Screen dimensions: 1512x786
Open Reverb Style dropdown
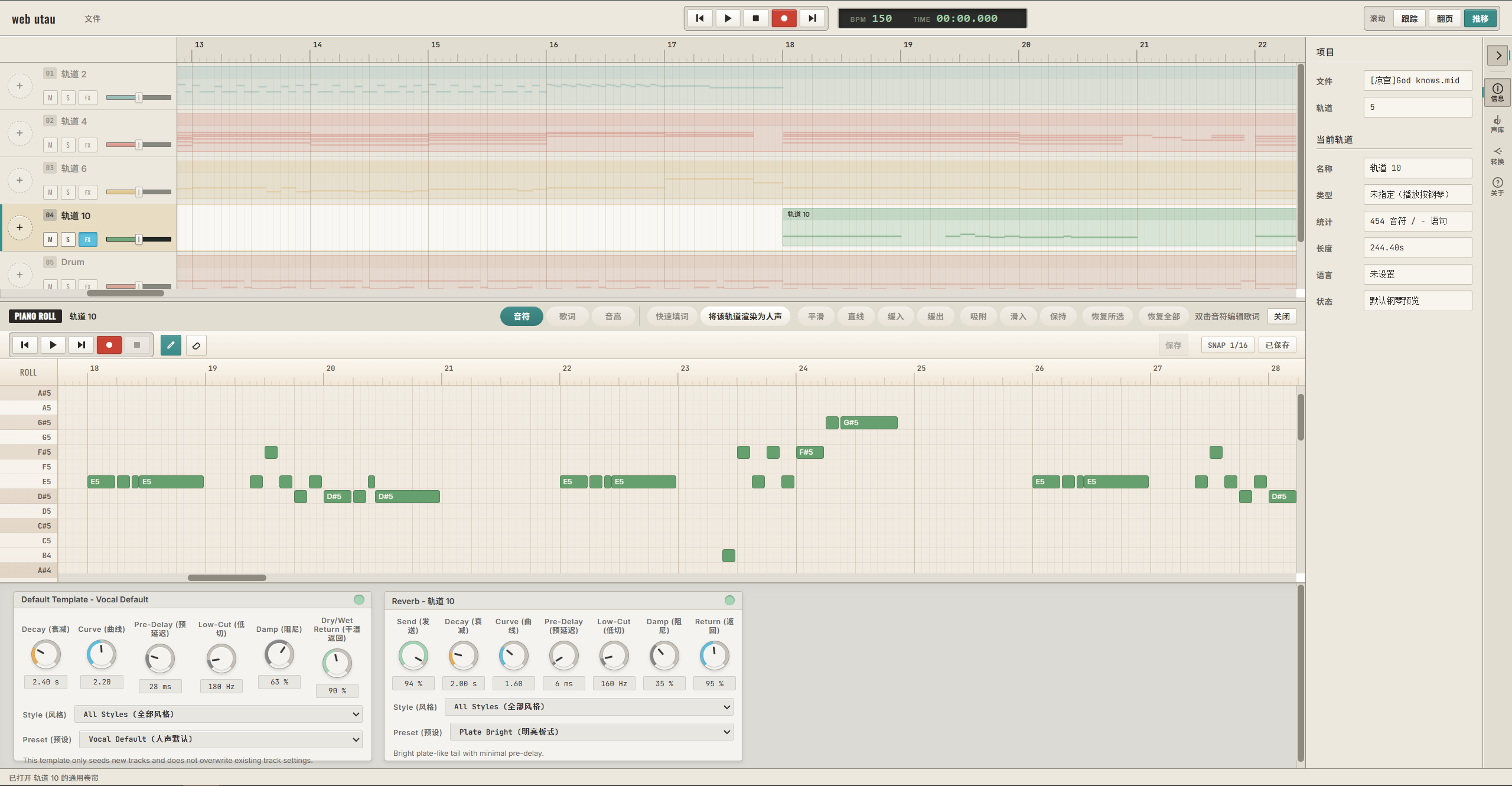coord(589,707)
